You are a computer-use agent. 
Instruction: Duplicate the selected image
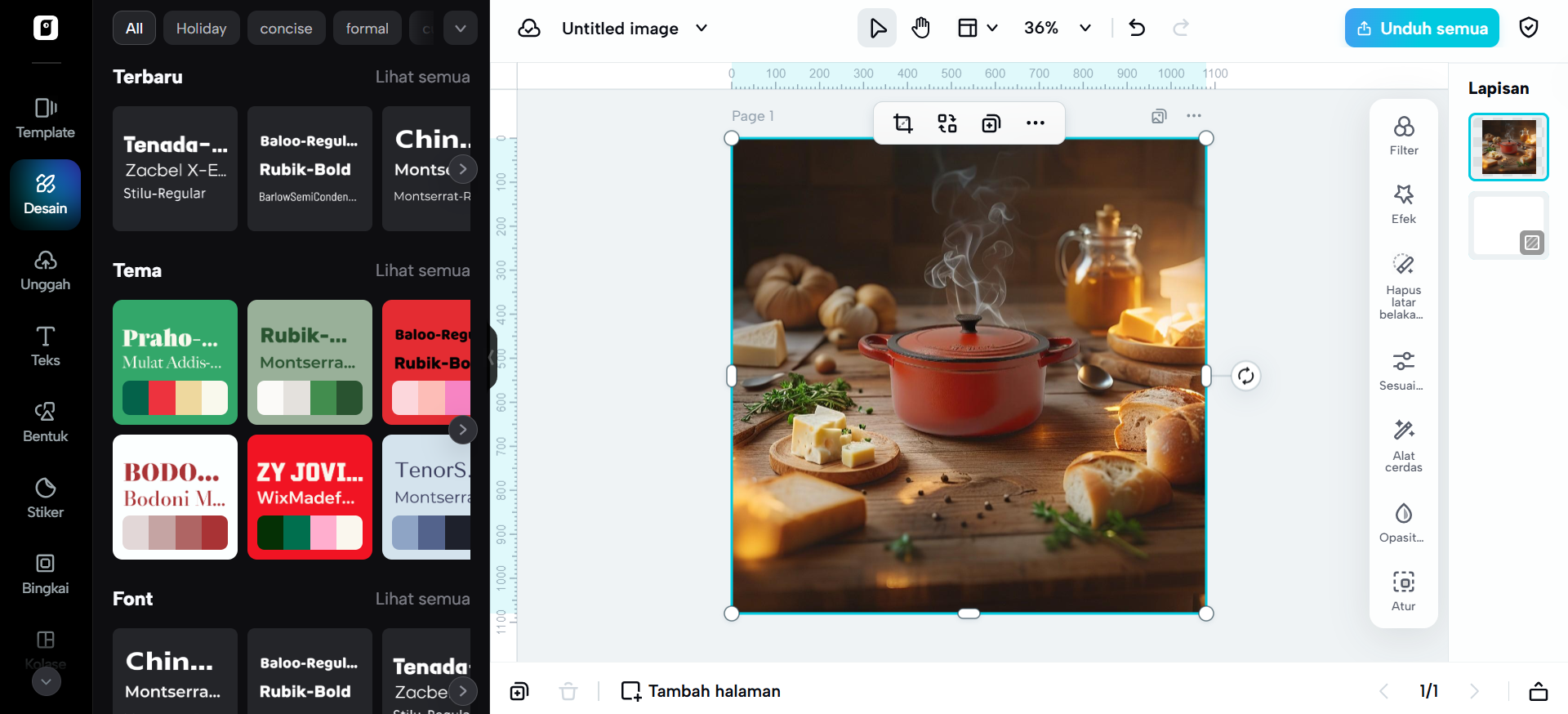pyautogui.click(x=991, y=123)
